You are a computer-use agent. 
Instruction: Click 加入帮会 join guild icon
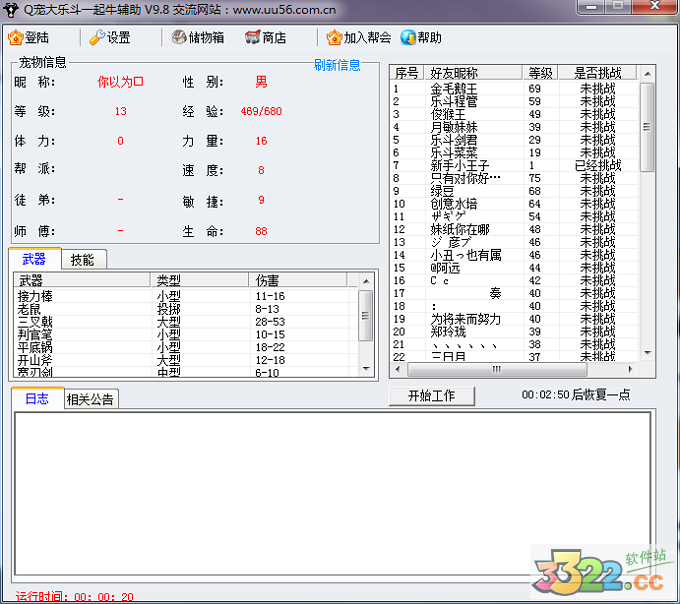(335, 38)
